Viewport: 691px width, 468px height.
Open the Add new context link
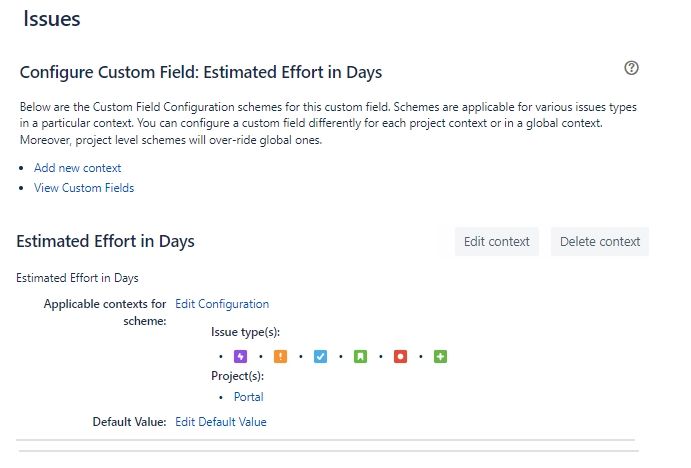(78, 168)
